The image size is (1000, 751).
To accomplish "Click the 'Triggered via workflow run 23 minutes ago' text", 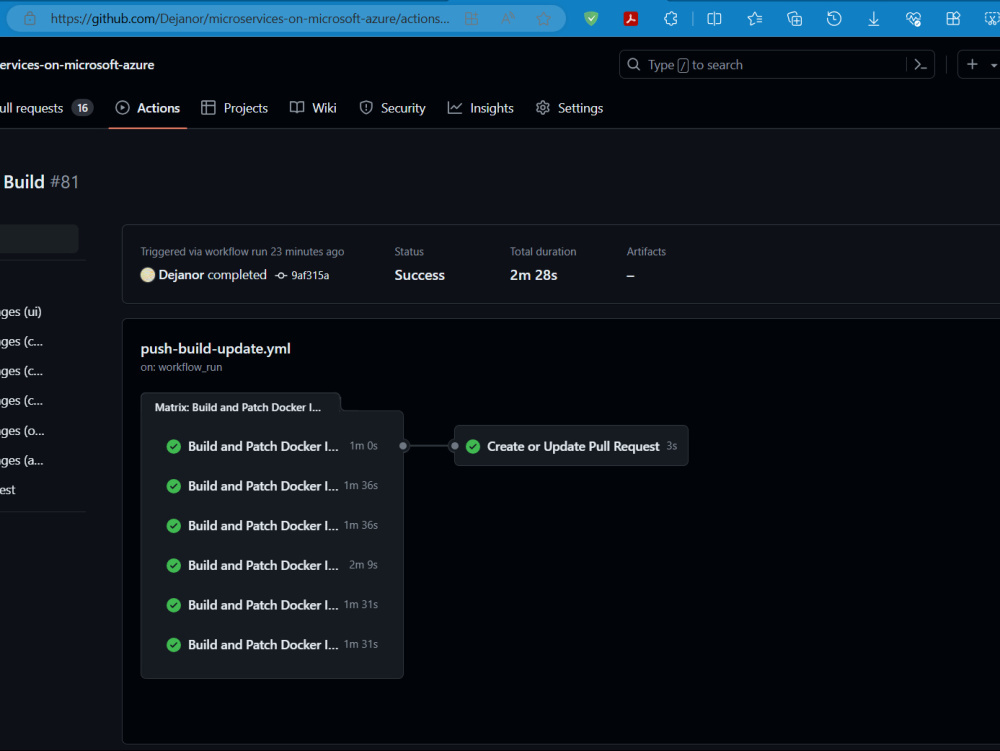I will (242, 251).
